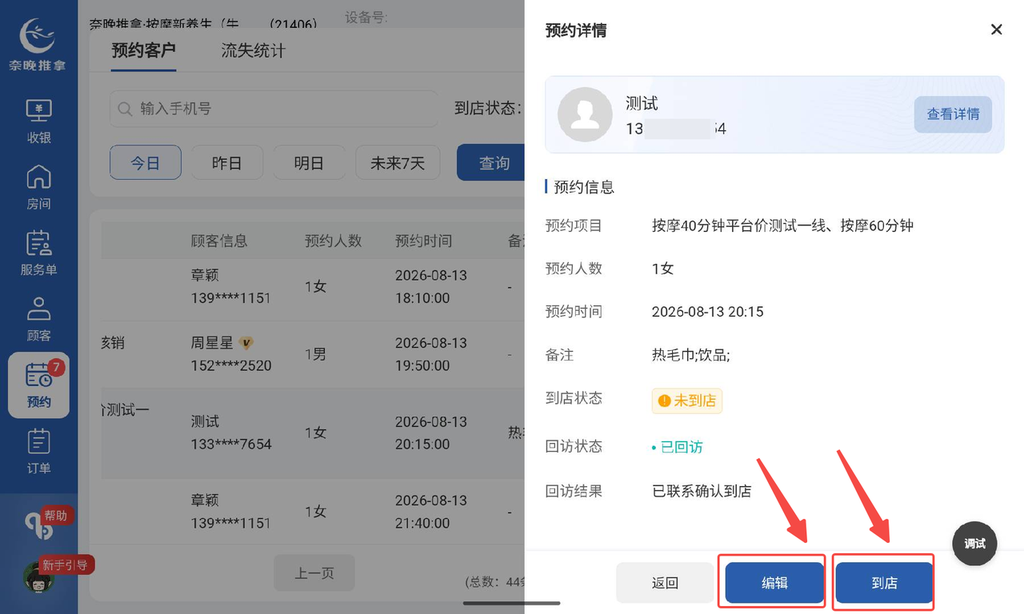The image size is (1024, 614).
Task: Select the 周星星 customer row
Action: (313, 355)
